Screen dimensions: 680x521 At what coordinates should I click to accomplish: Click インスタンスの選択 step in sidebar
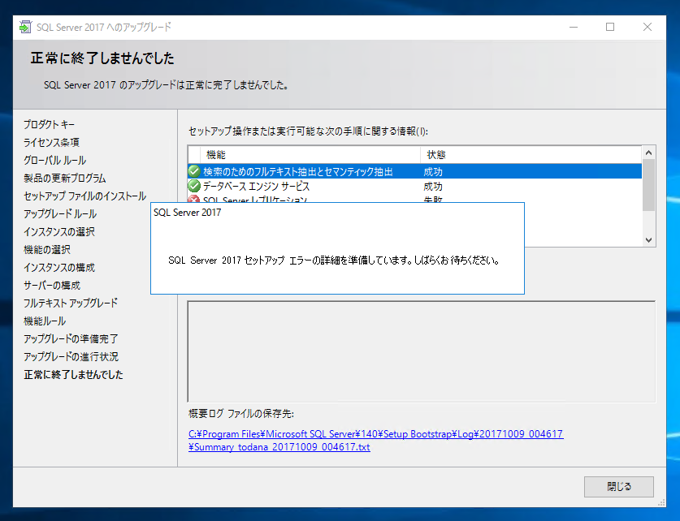pyautogui.click(x=59, y=232)
